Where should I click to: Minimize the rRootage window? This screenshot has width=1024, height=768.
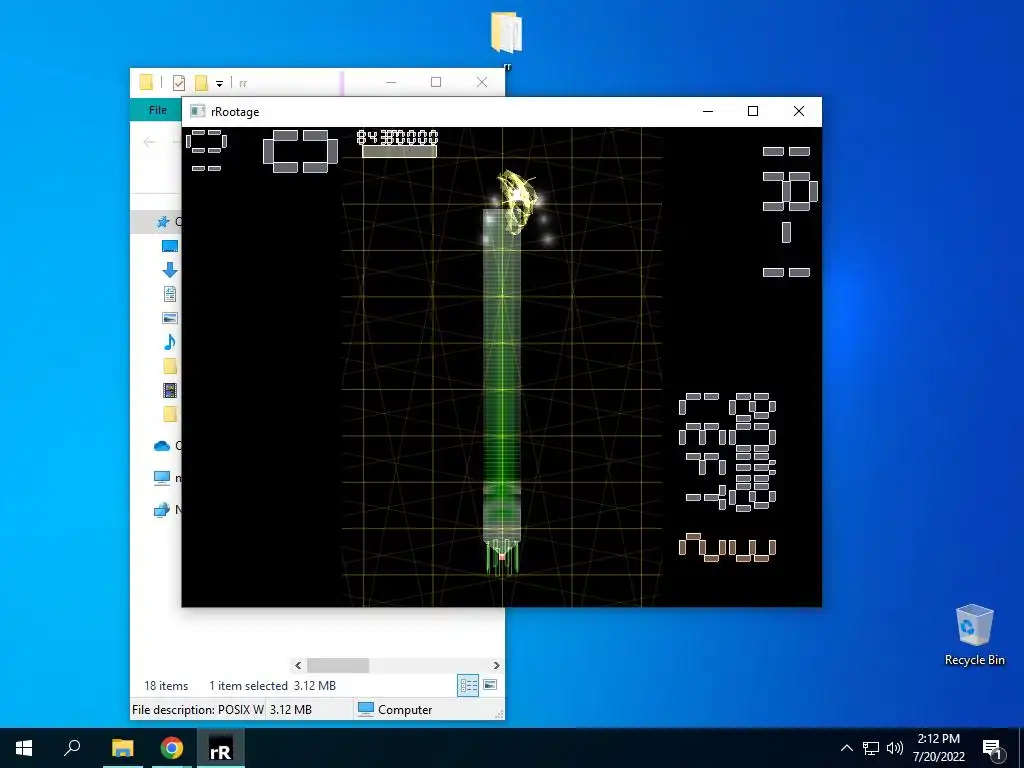click(x=708, y=111)
